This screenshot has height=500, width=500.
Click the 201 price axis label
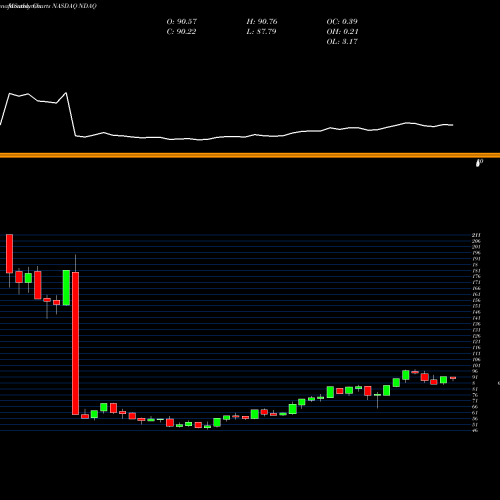click(x=476, y=247)
